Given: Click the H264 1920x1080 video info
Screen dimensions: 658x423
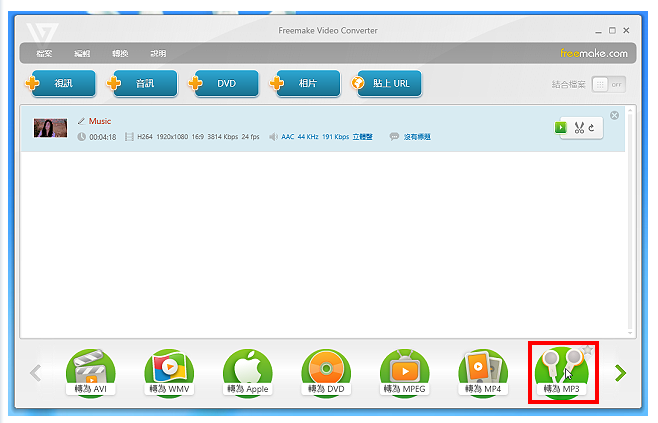Looking at the screenshot, I should click(x=198, y=137).
